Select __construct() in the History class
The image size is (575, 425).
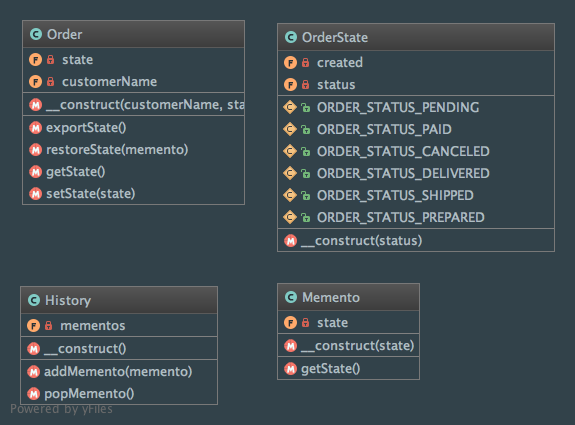[85, 349]
